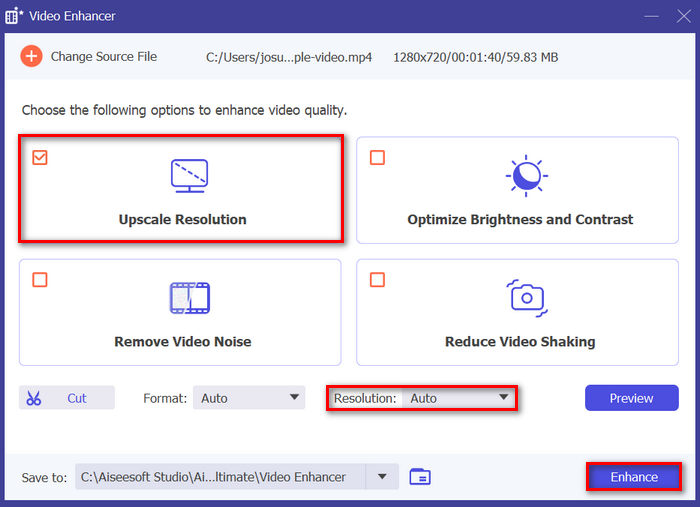Image resolution: width=700 pixels, height=507 pixels.
Task: Open the Format dropdown set to Auto
Action: click(249, 398)
